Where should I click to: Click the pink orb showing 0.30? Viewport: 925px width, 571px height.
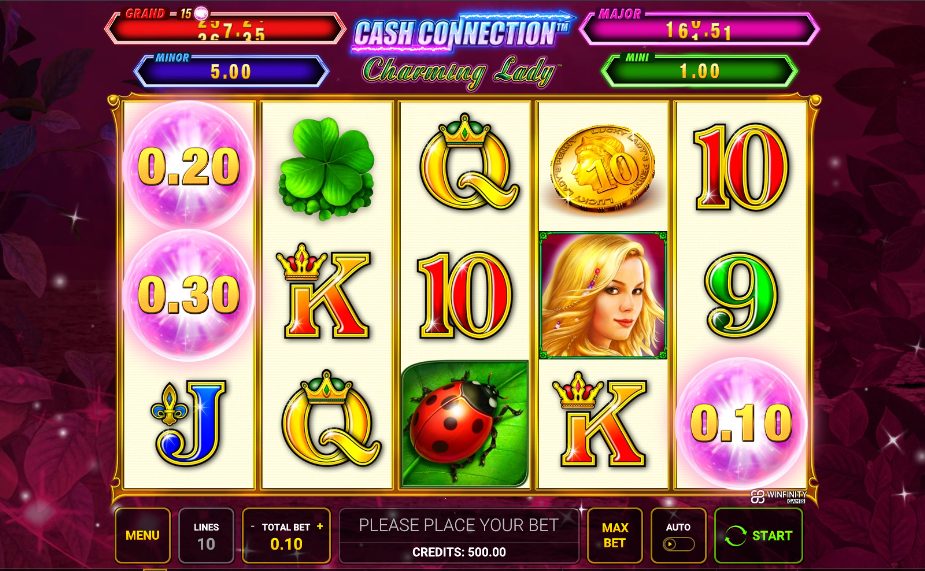[189, 294]
